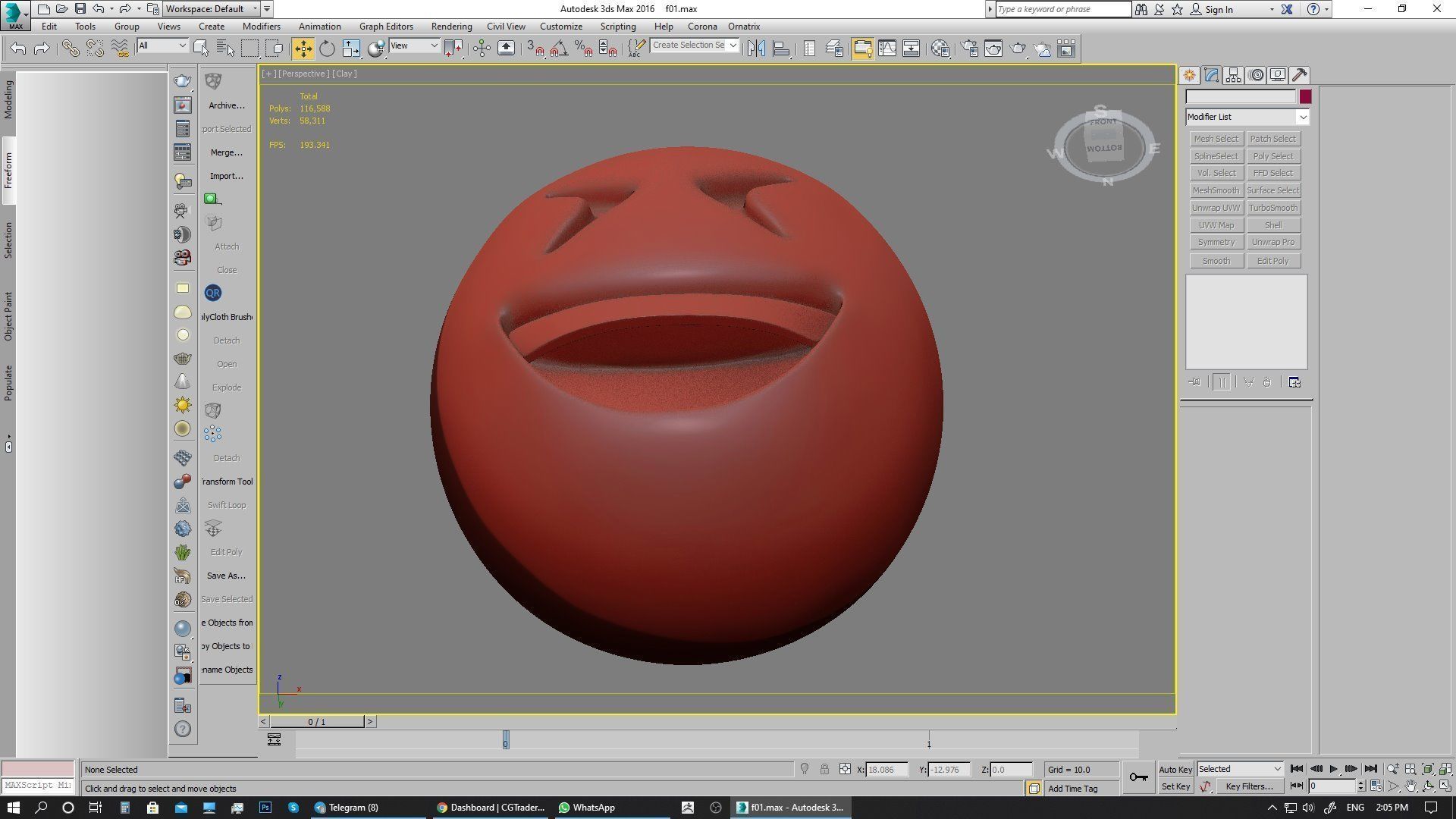
Task: Toggle the selection lock icon
Action: tap(824, 769)
